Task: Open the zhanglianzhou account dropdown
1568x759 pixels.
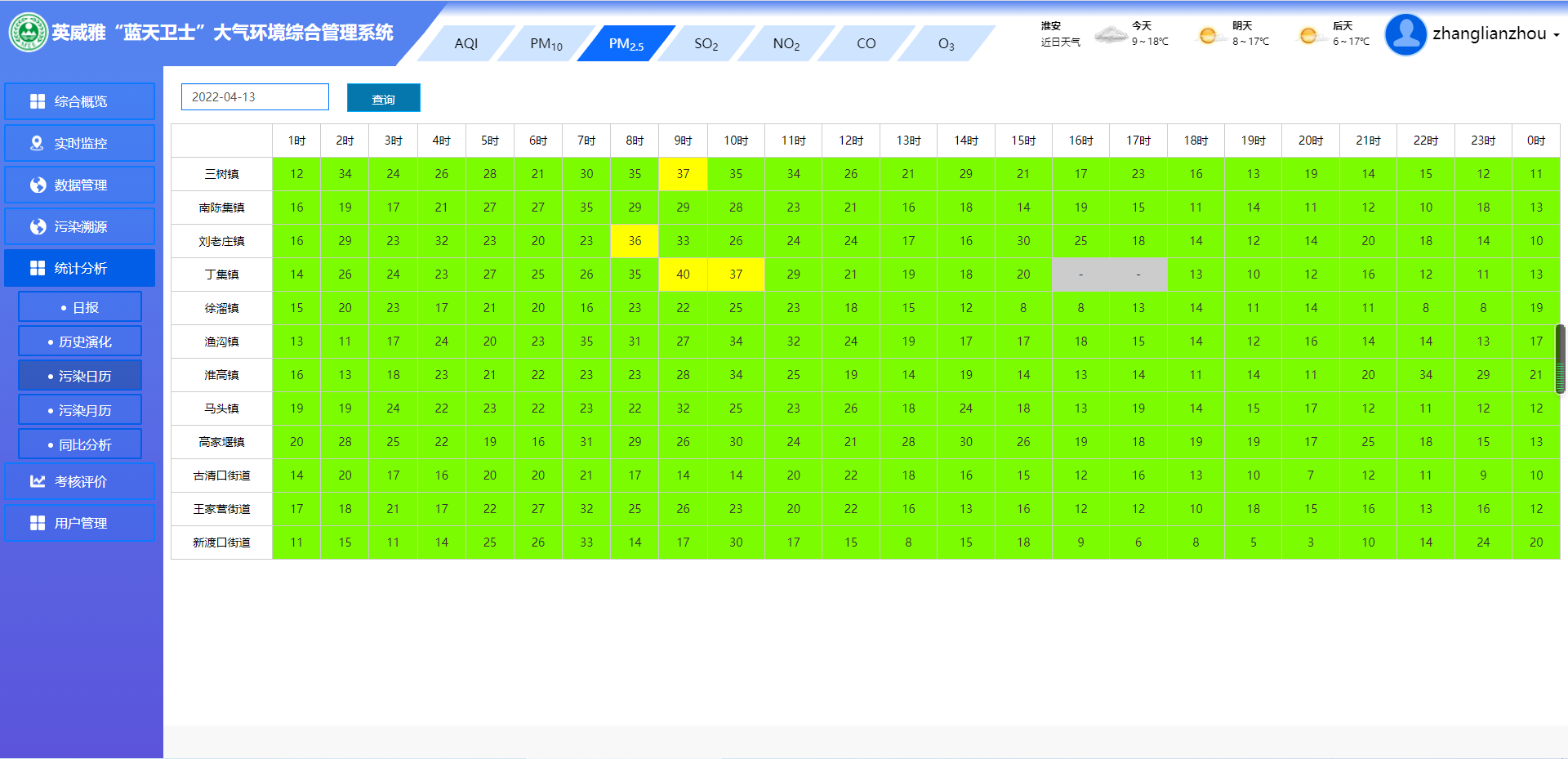Action: pos(1496,34)
